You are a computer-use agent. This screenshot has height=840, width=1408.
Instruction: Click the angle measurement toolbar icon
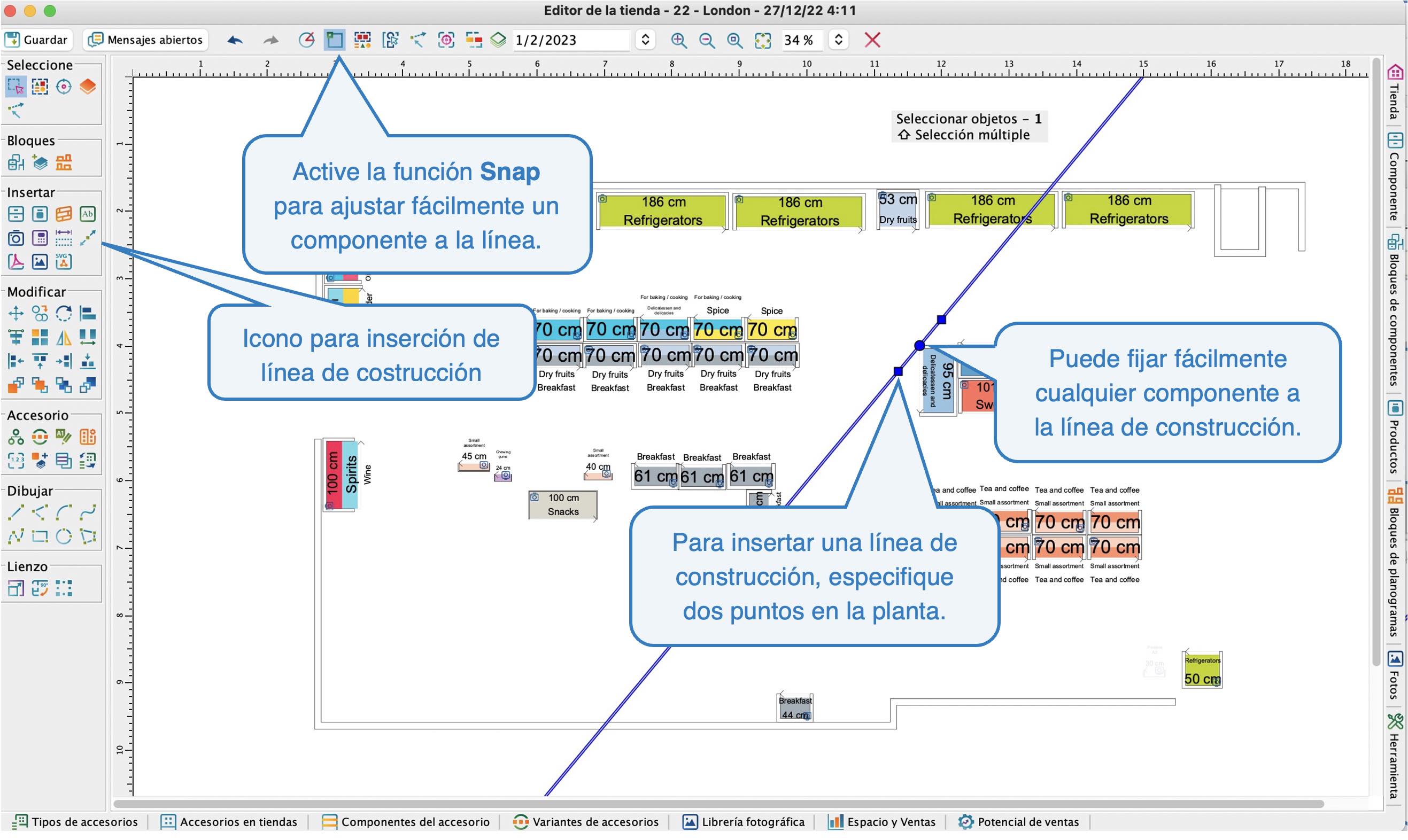(306, 40)
